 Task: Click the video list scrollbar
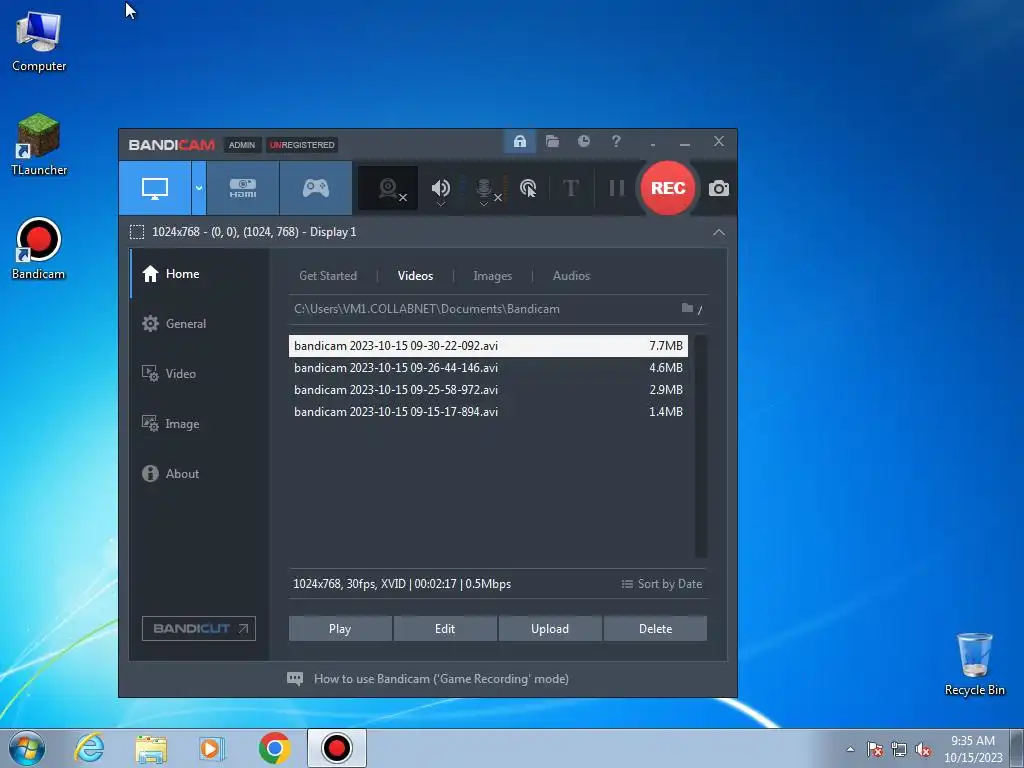point(701,447)
